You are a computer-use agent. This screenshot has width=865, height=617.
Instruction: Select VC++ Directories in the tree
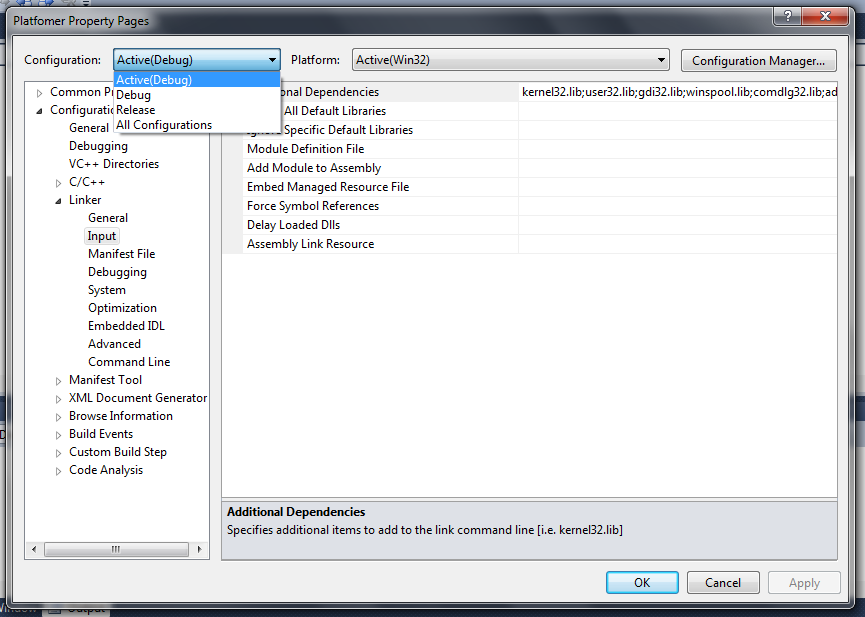click(113, 164)
